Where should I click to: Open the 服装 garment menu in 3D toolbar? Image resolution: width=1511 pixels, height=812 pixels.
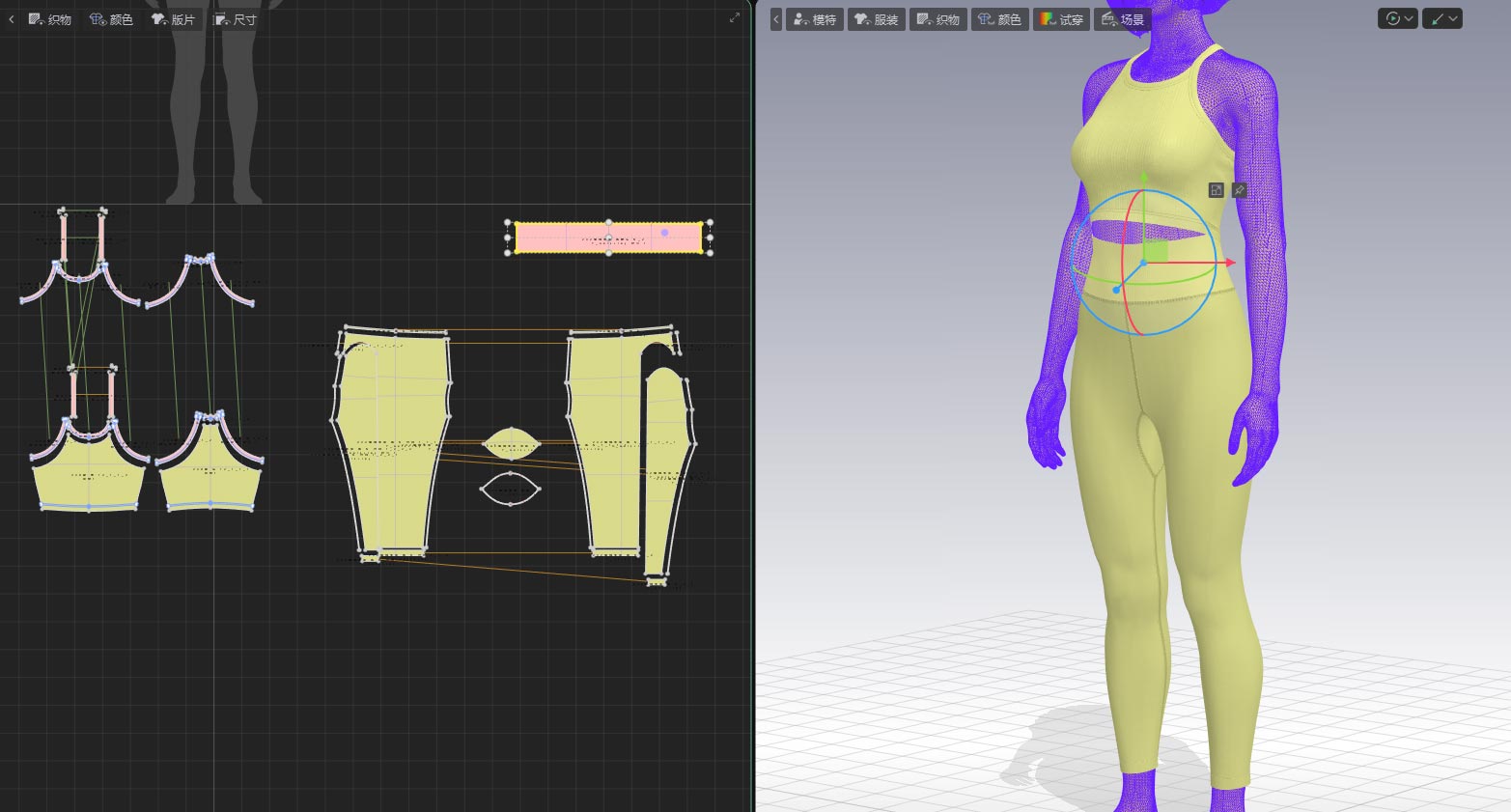(x=877, y=19)
